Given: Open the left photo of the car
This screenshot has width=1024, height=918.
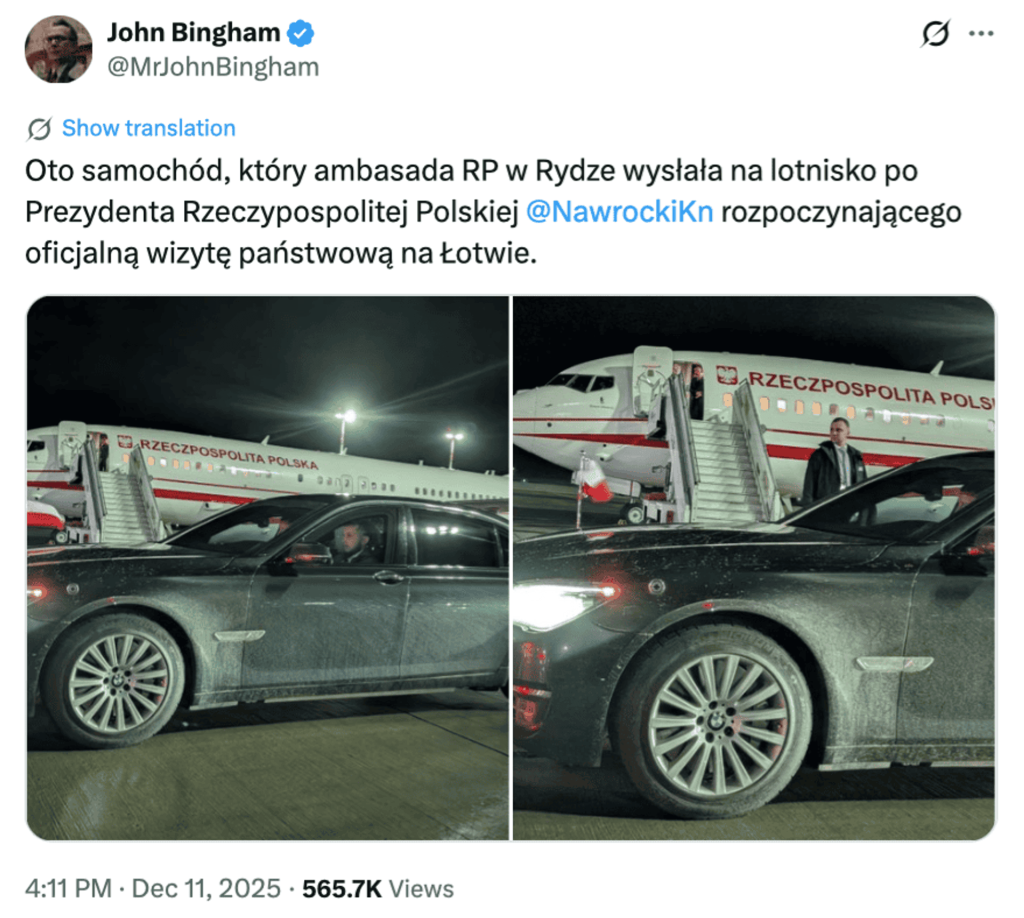Looking at the screenshot, I should (268, 568).
